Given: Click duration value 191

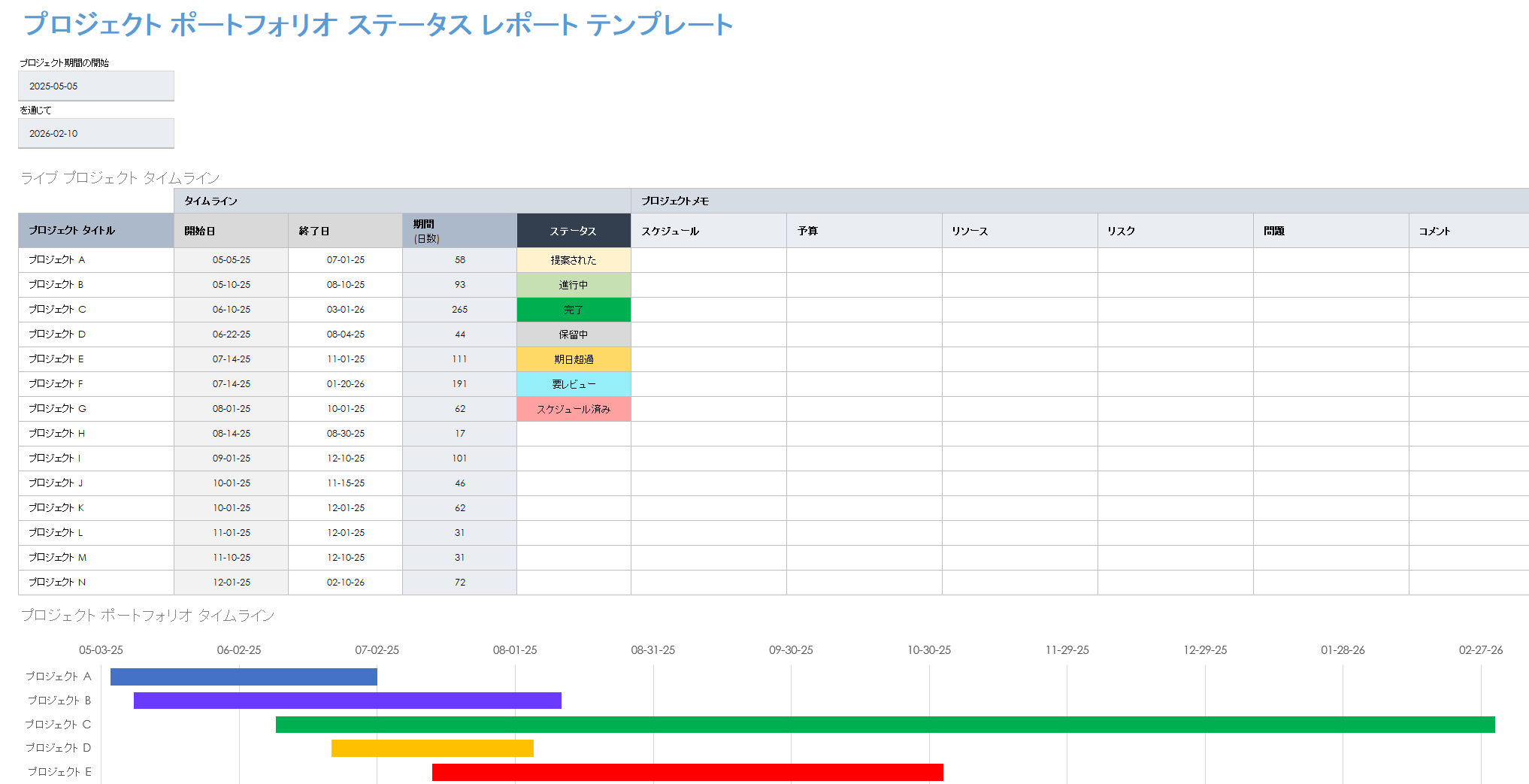Looking at the screenshot, I should 460,384.
